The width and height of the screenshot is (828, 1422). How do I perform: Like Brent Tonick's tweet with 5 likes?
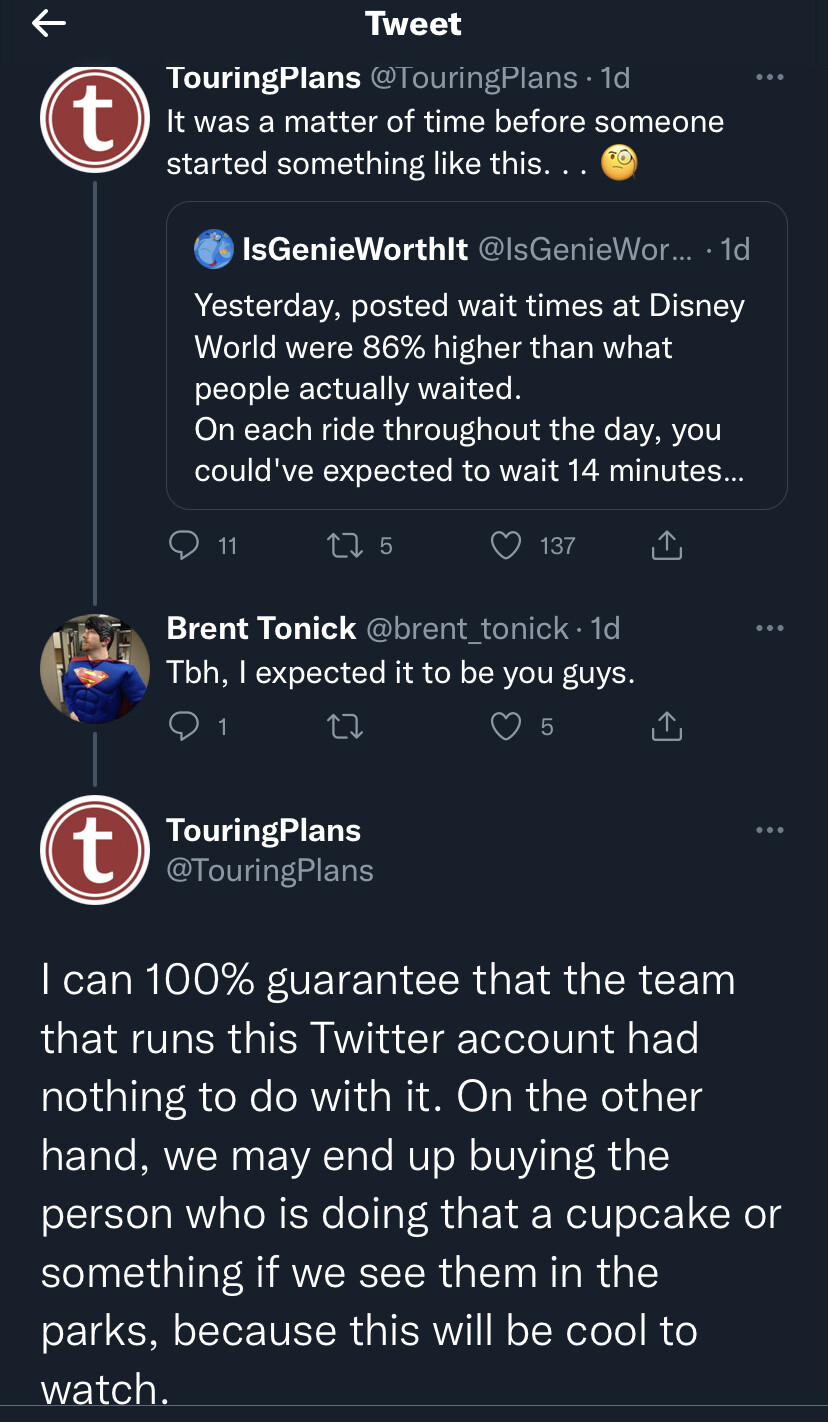[508, 727]
